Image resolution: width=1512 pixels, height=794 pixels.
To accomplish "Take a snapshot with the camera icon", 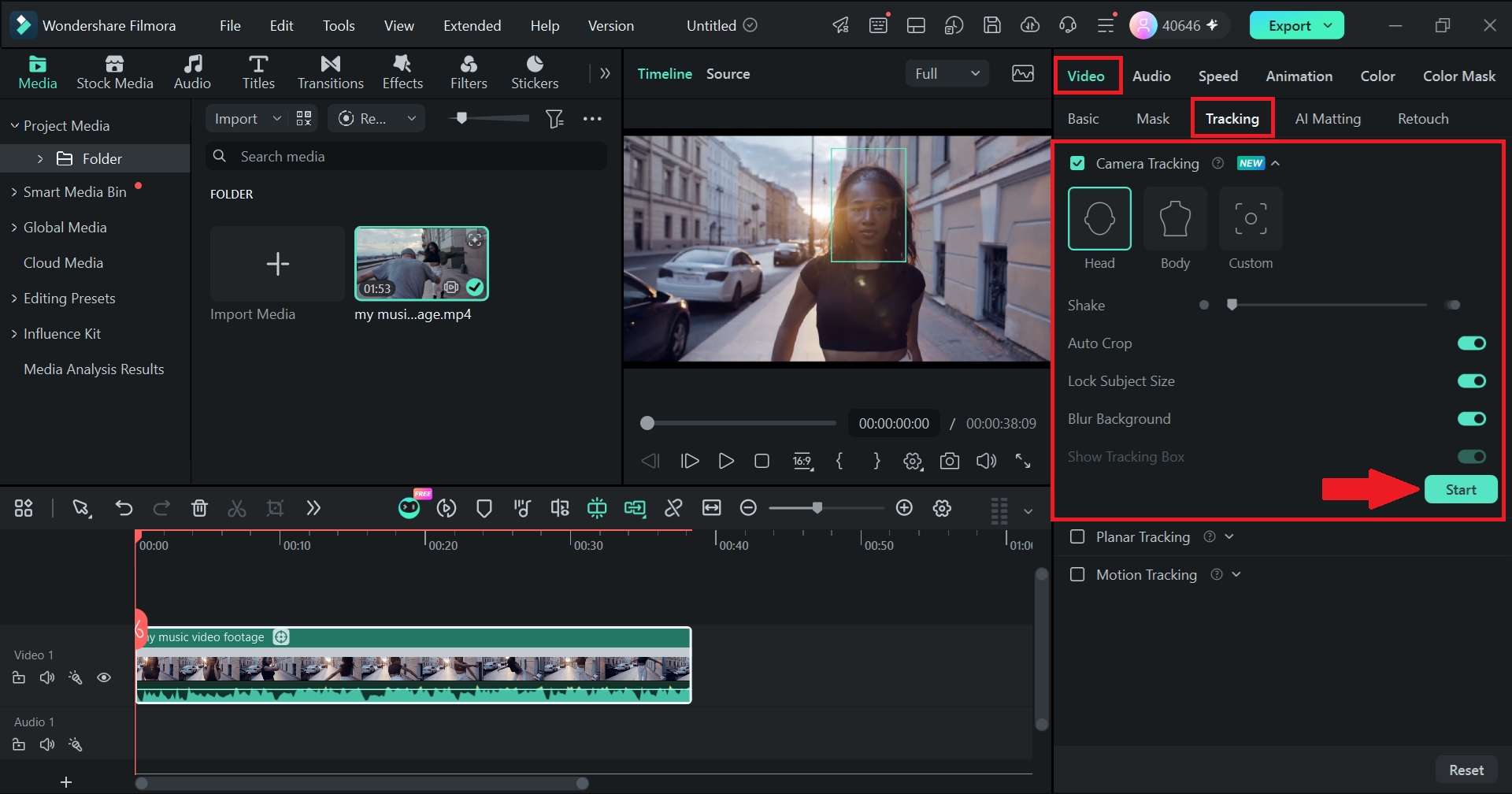I will coord(950,461).
